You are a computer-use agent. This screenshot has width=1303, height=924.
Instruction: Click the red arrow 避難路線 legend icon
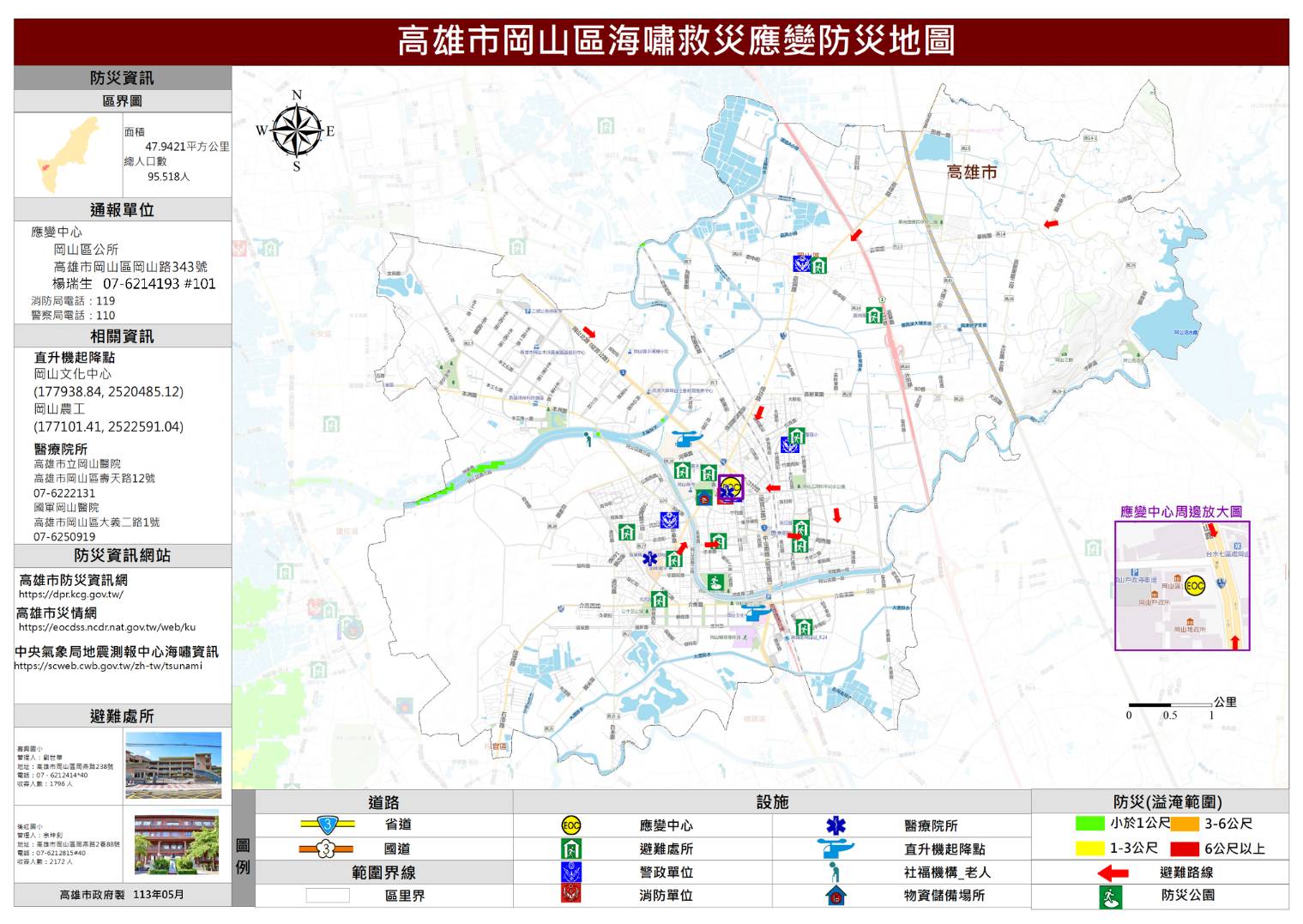click(x=1113, y=873)
